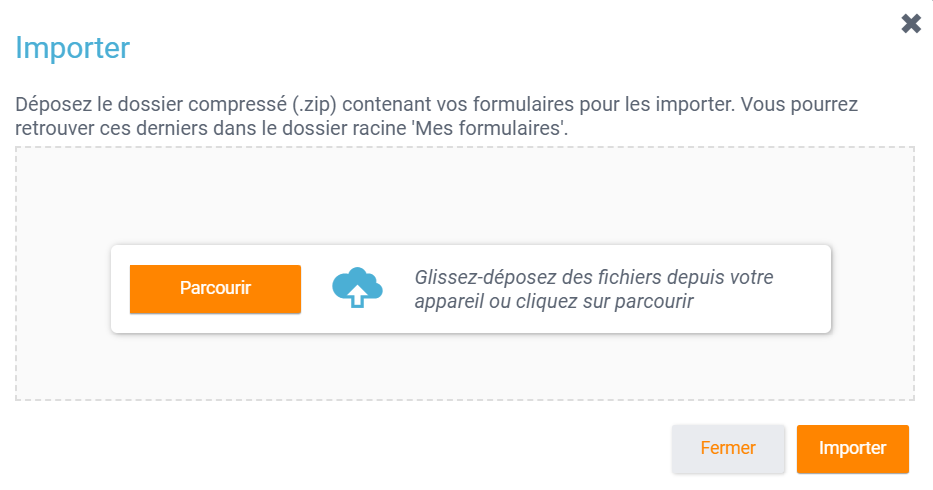
Task: Click the 'dossier racine' words in the description
Action: pyautogui.click(x=376, y=128)
